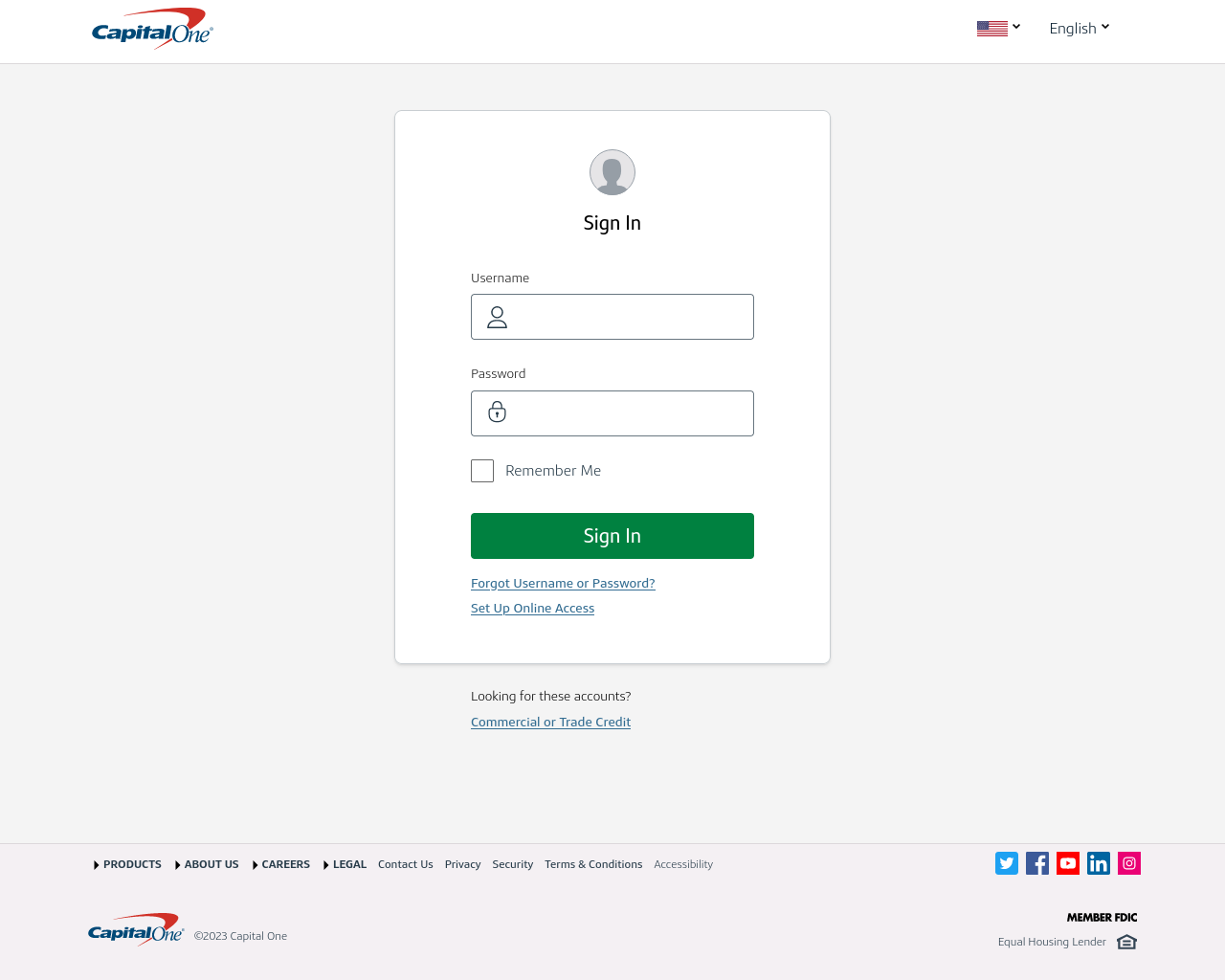Open Forgot Username or Password link
The height and width of the screenshot is (980, 1225).
pos(563,583)
